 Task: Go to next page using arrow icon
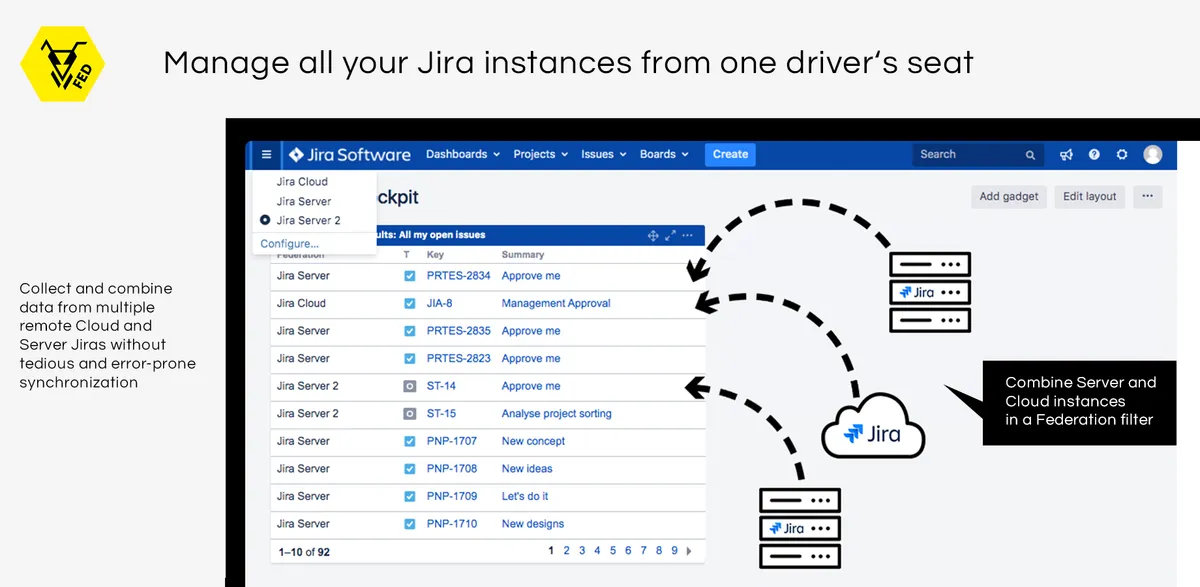pos(689,551)
